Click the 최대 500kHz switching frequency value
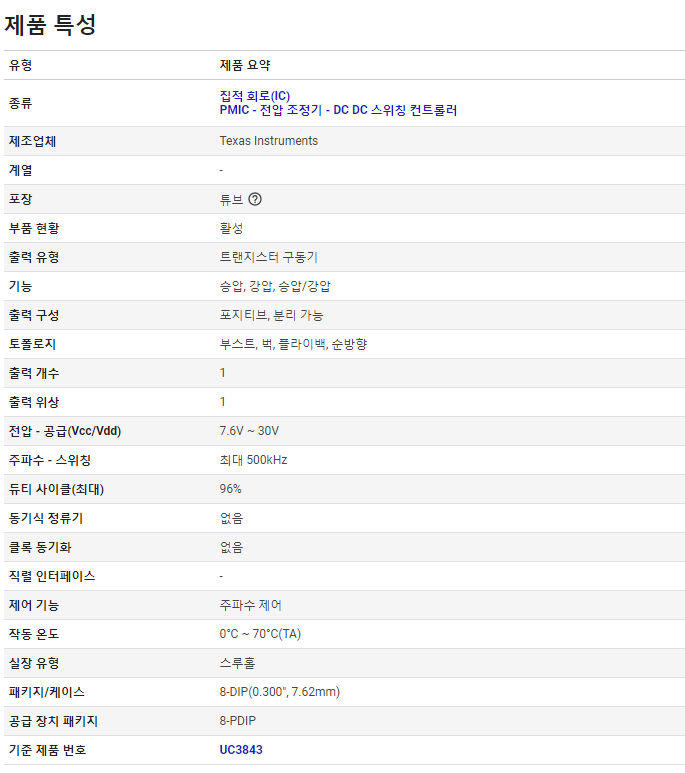685x773 pixels. click(x=253, y=460)
